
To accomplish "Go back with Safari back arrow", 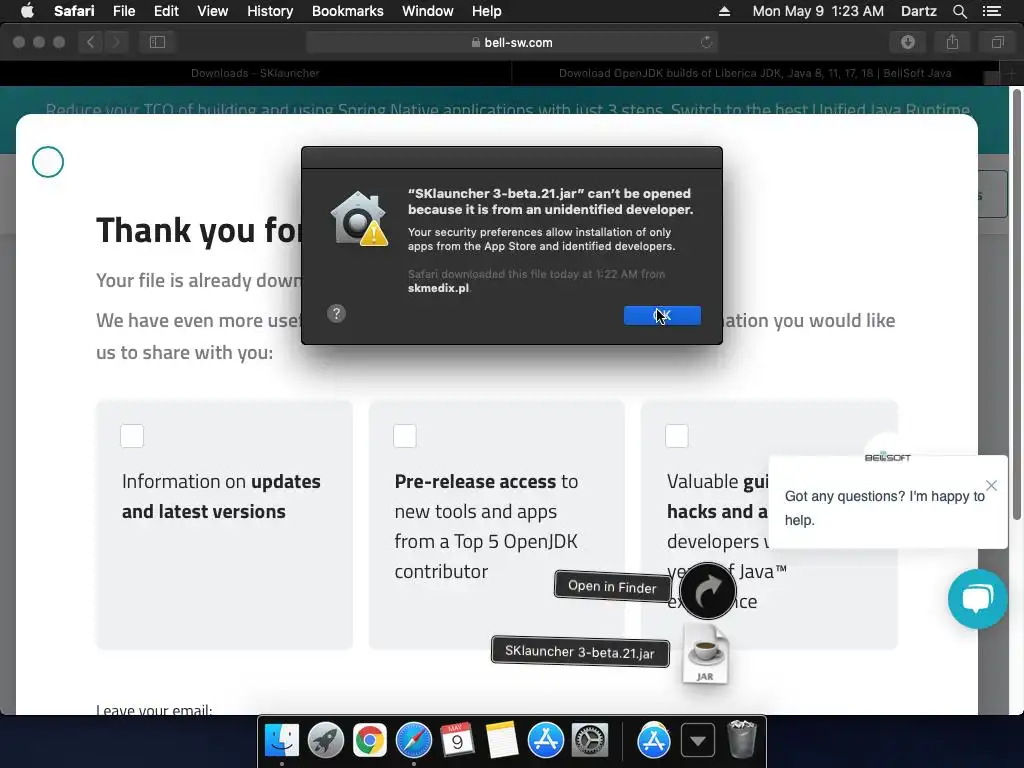I will pos(90,42).
